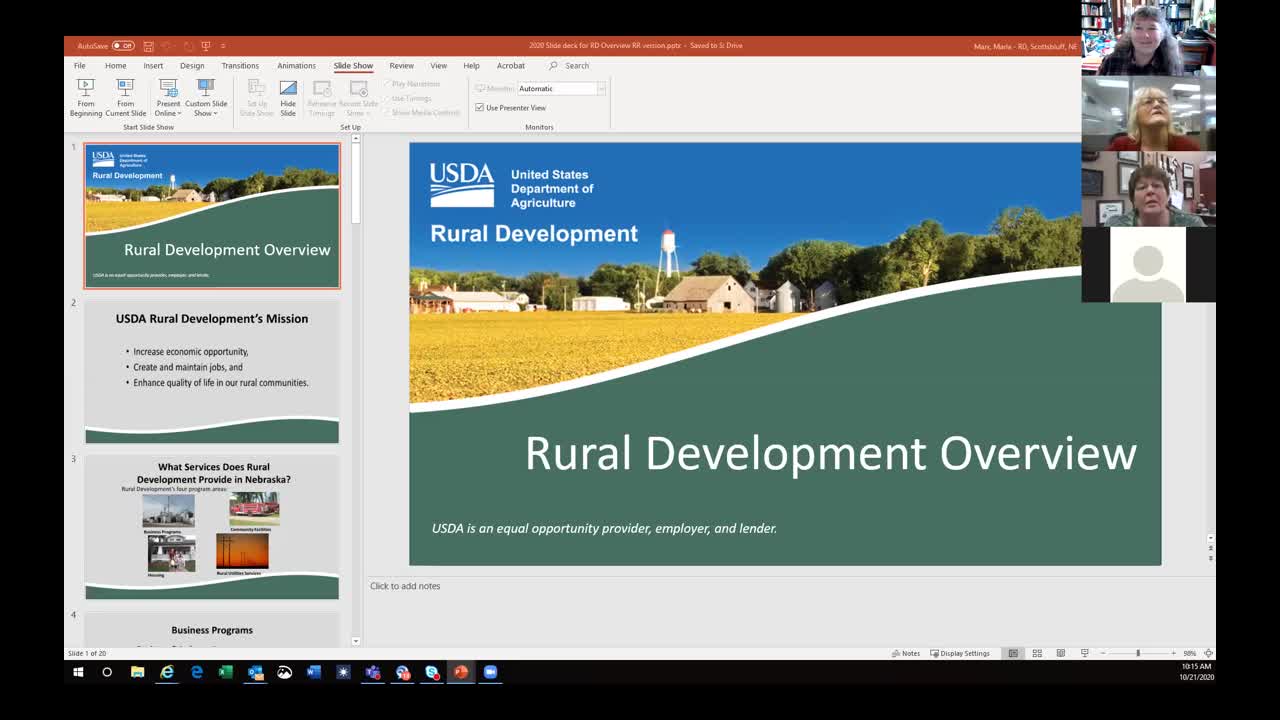Image resolution: width=1280 pixels, height=720 pixels.
Task: Open Display Settings in status bar
Action: pos(960,653)
